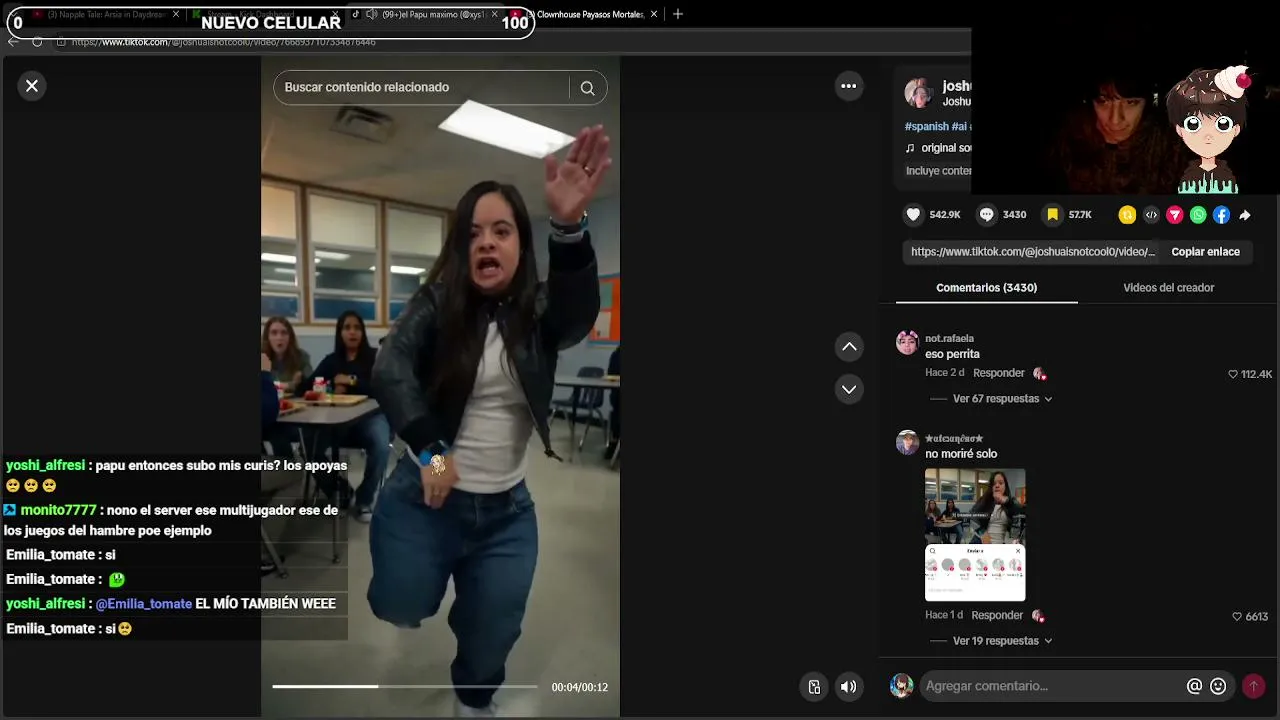Click the #spanish hashtag
The width and height of the screenshot is (1280, 720).
pos(926,127)
